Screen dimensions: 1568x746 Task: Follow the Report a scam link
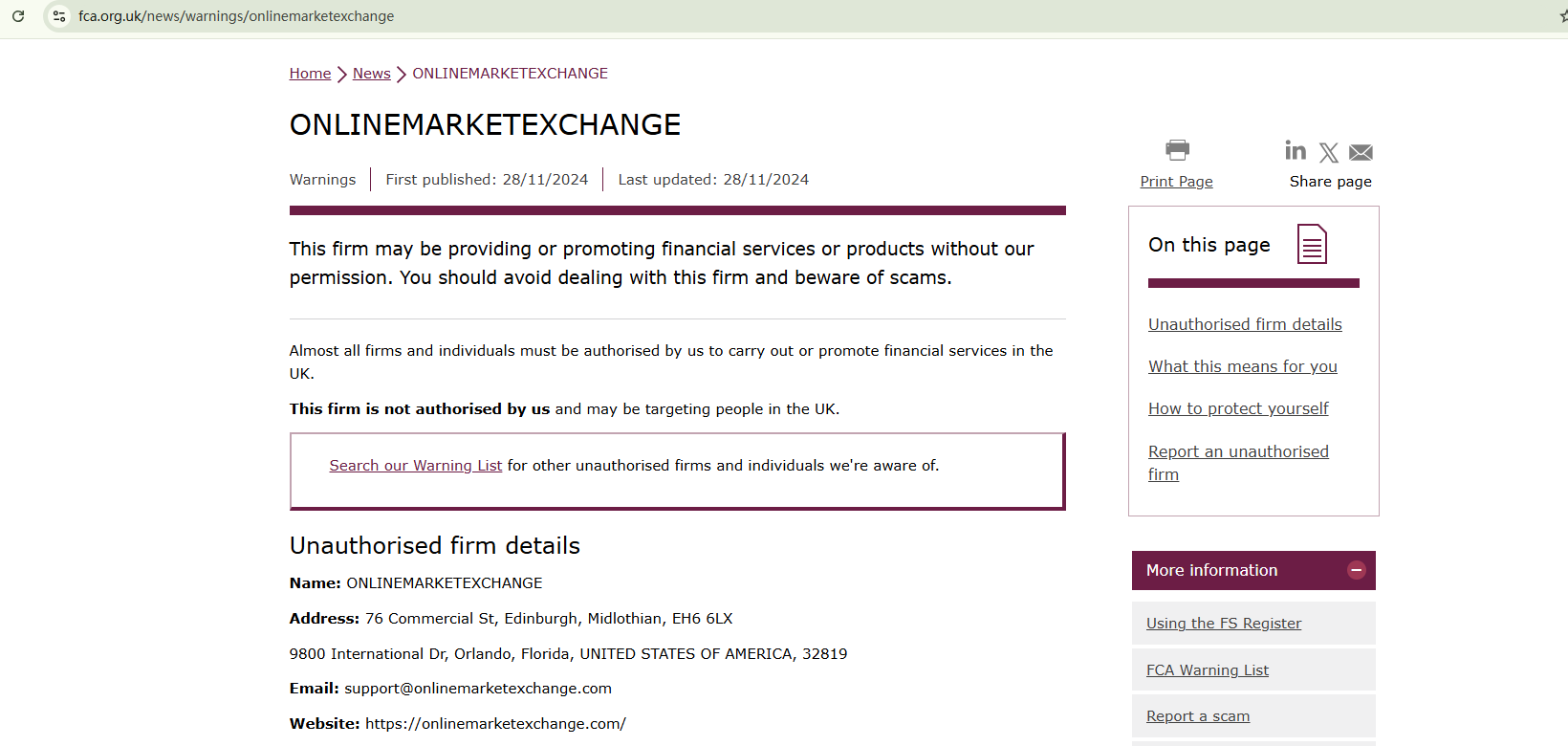click(1198, 715)
